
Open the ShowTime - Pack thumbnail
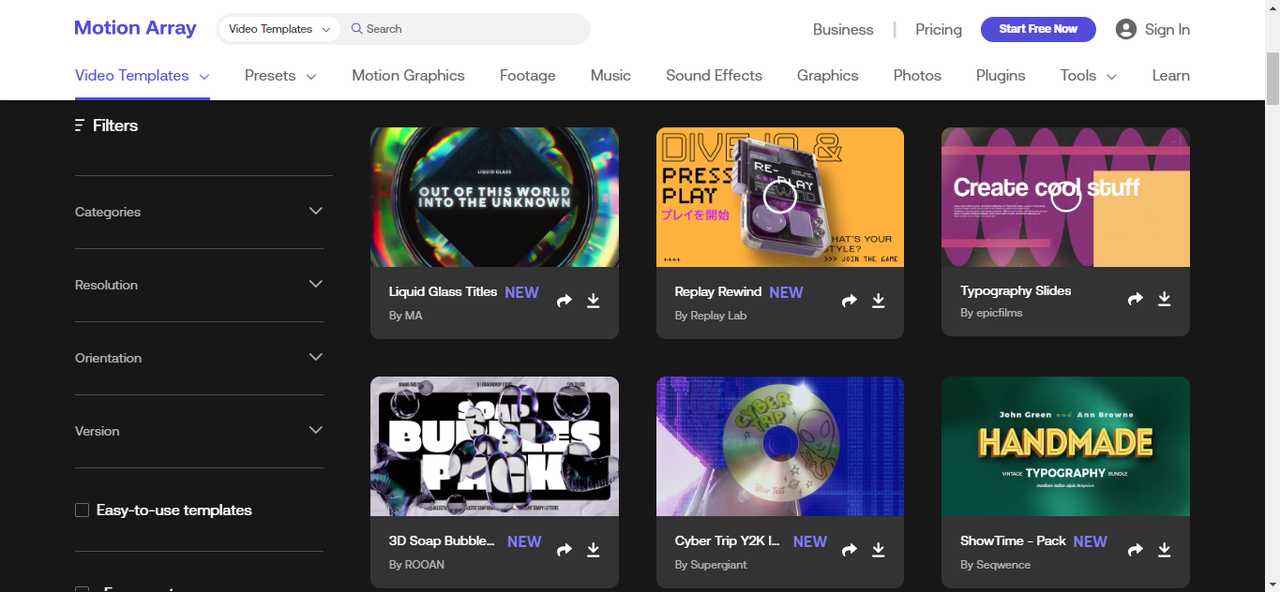click(1066, 446)
